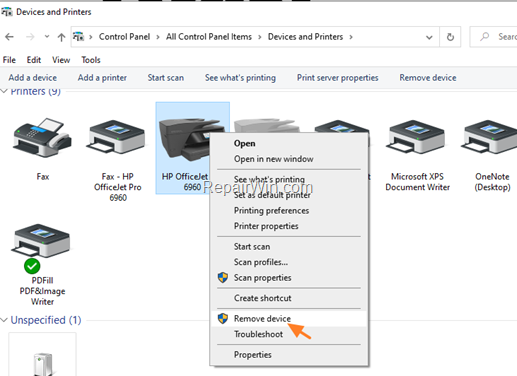
Task: Select the OneNote (Desktop) printer icon
Action: pyautogui.click(x=490, y=138)
